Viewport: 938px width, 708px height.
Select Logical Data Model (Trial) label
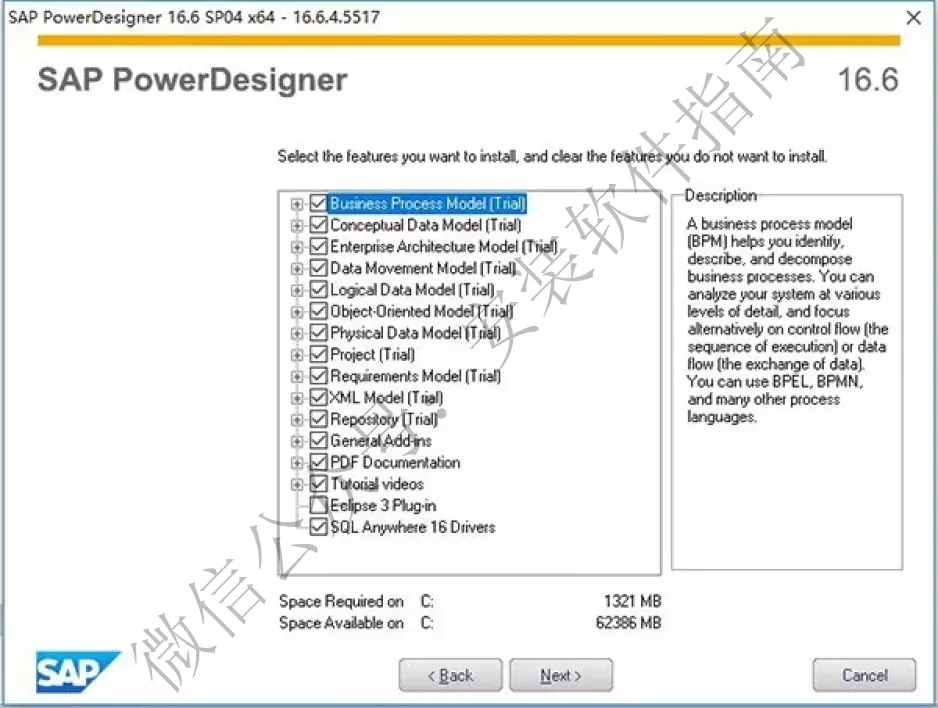coord(412,289)
